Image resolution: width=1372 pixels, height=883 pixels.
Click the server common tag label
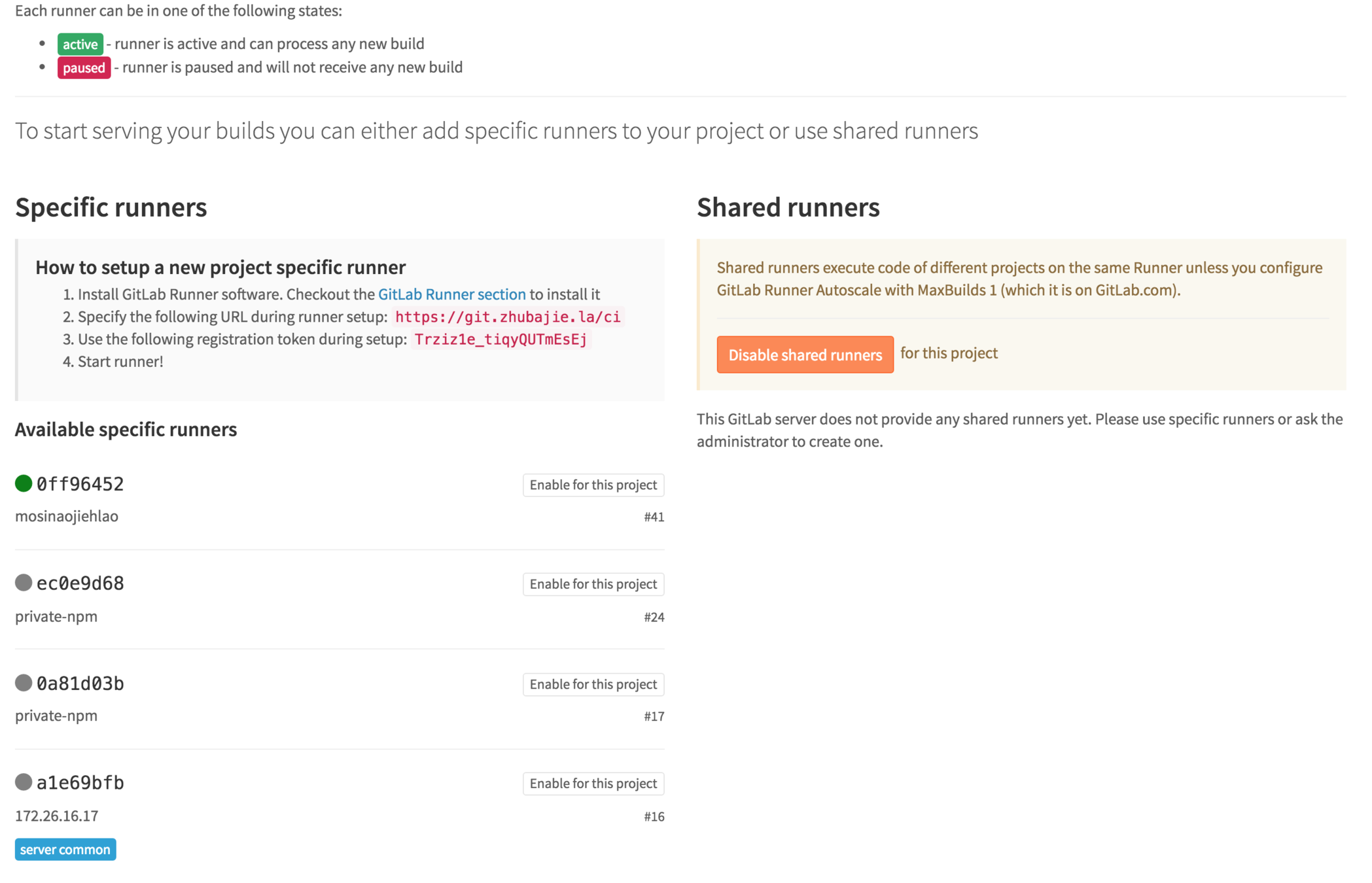[65, 850]
